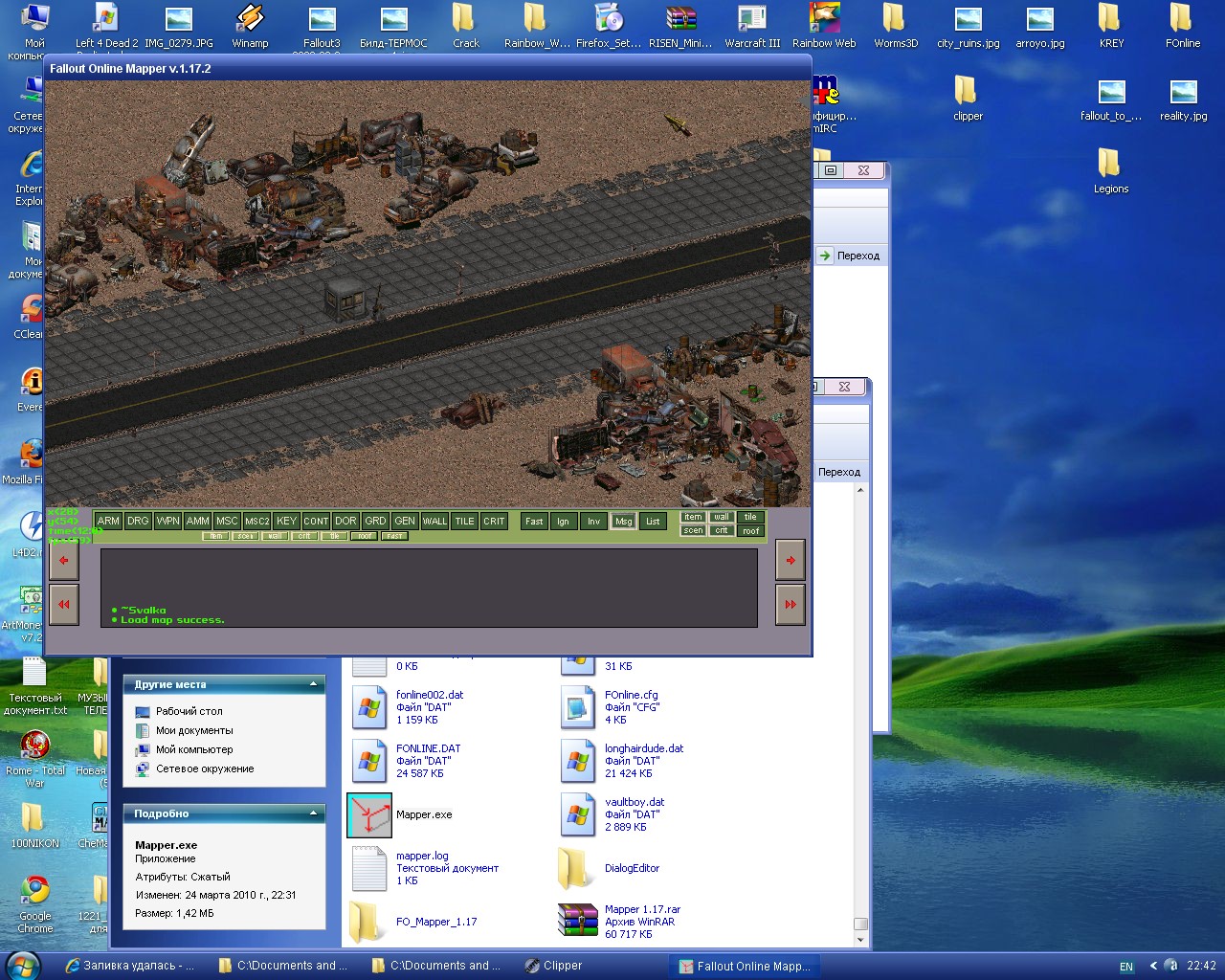This screenshot has height=980, width=1225.
Task: Select the Mapper 1.17.rar archive file
Action: tap(619, 922)
